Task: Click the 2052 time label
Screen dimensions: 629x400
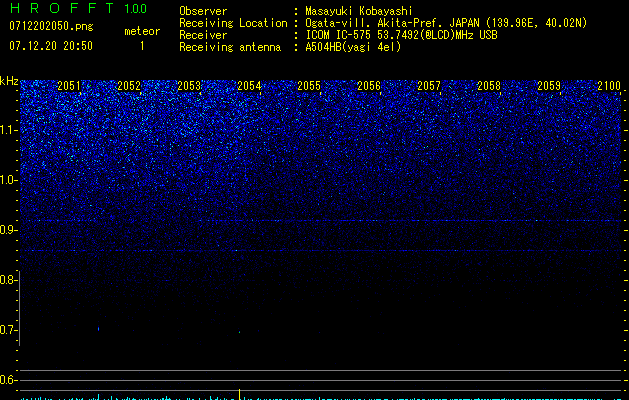Action: pos(129,86)
